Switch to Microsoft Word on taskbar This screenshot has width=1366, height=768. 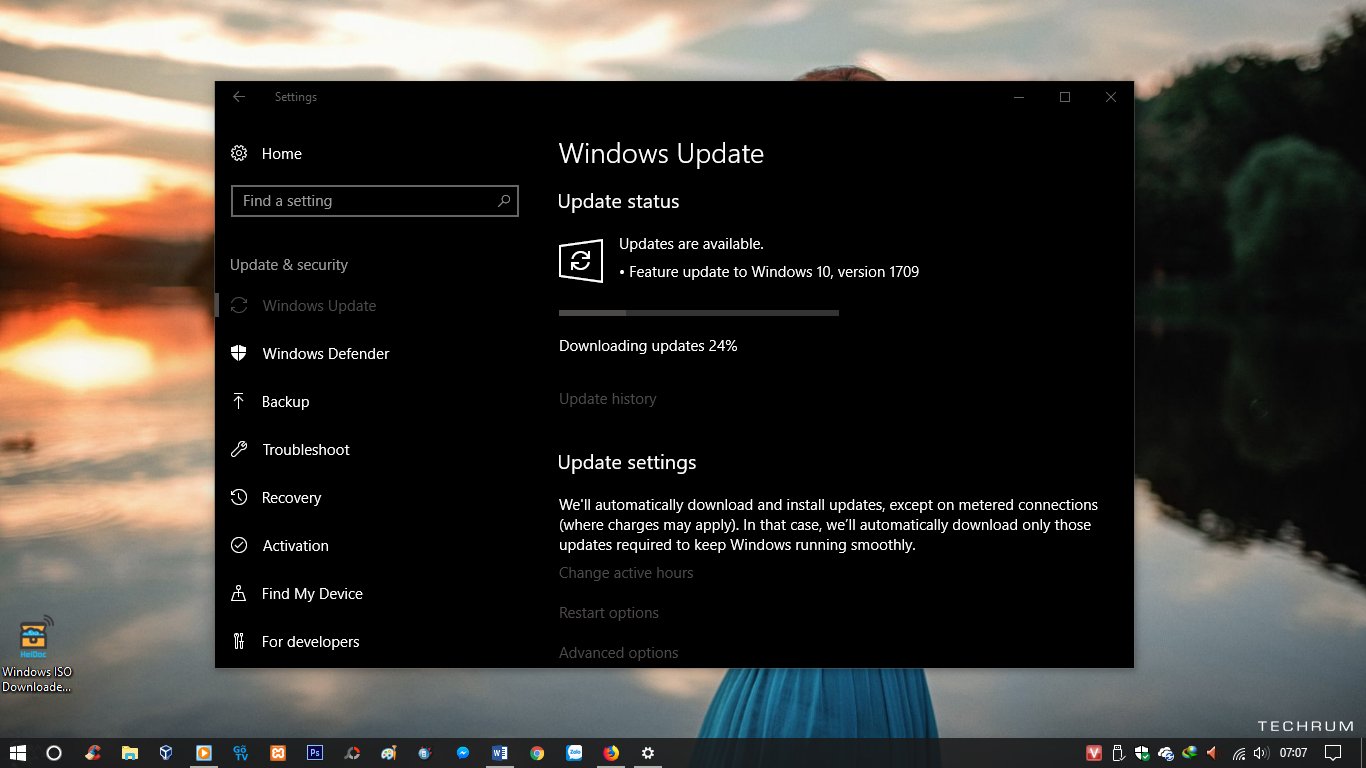pyautogui.click(x=500, y=753)
